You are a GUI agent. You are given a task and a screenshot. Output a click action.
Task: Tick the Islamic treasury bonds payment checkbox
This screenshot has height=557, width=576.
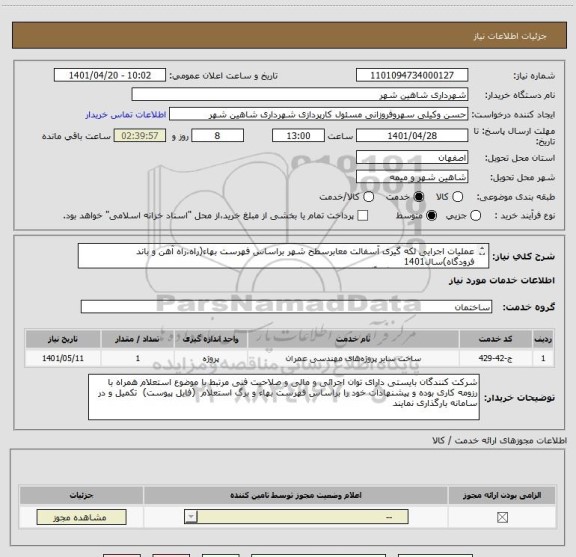pos(363,216)
